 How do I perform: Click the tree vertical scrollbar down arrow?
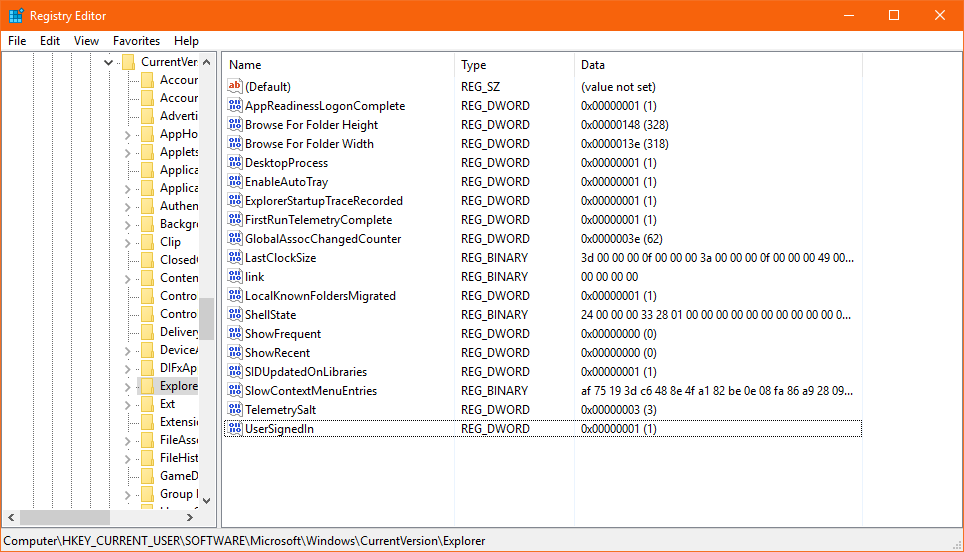coord(207,500)
